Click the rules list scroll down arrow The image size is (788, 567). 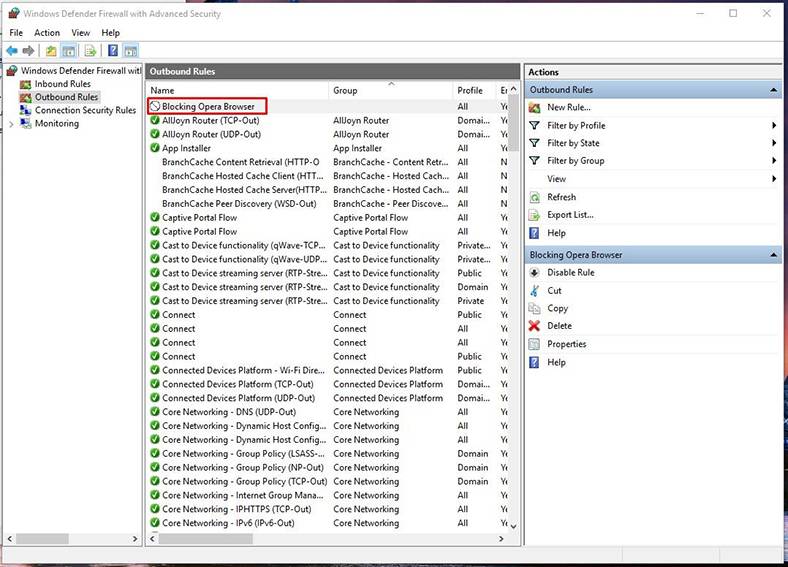(513, 526)
